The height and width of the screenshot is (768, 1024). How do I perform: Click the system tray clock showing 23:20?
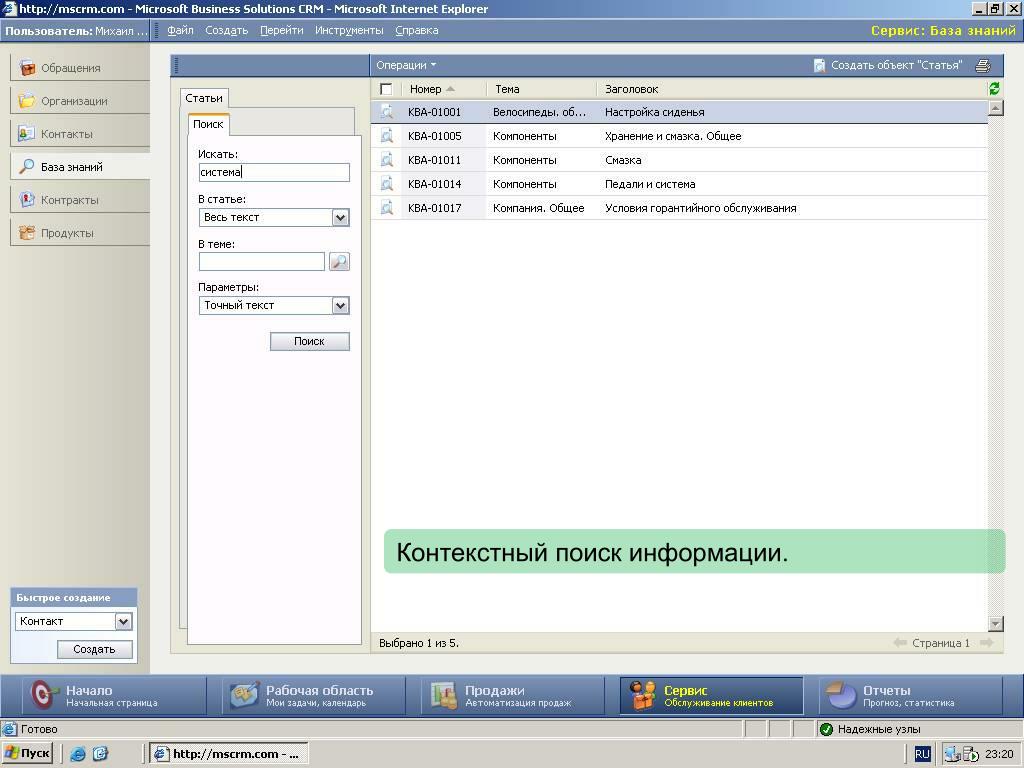[999, 754]
